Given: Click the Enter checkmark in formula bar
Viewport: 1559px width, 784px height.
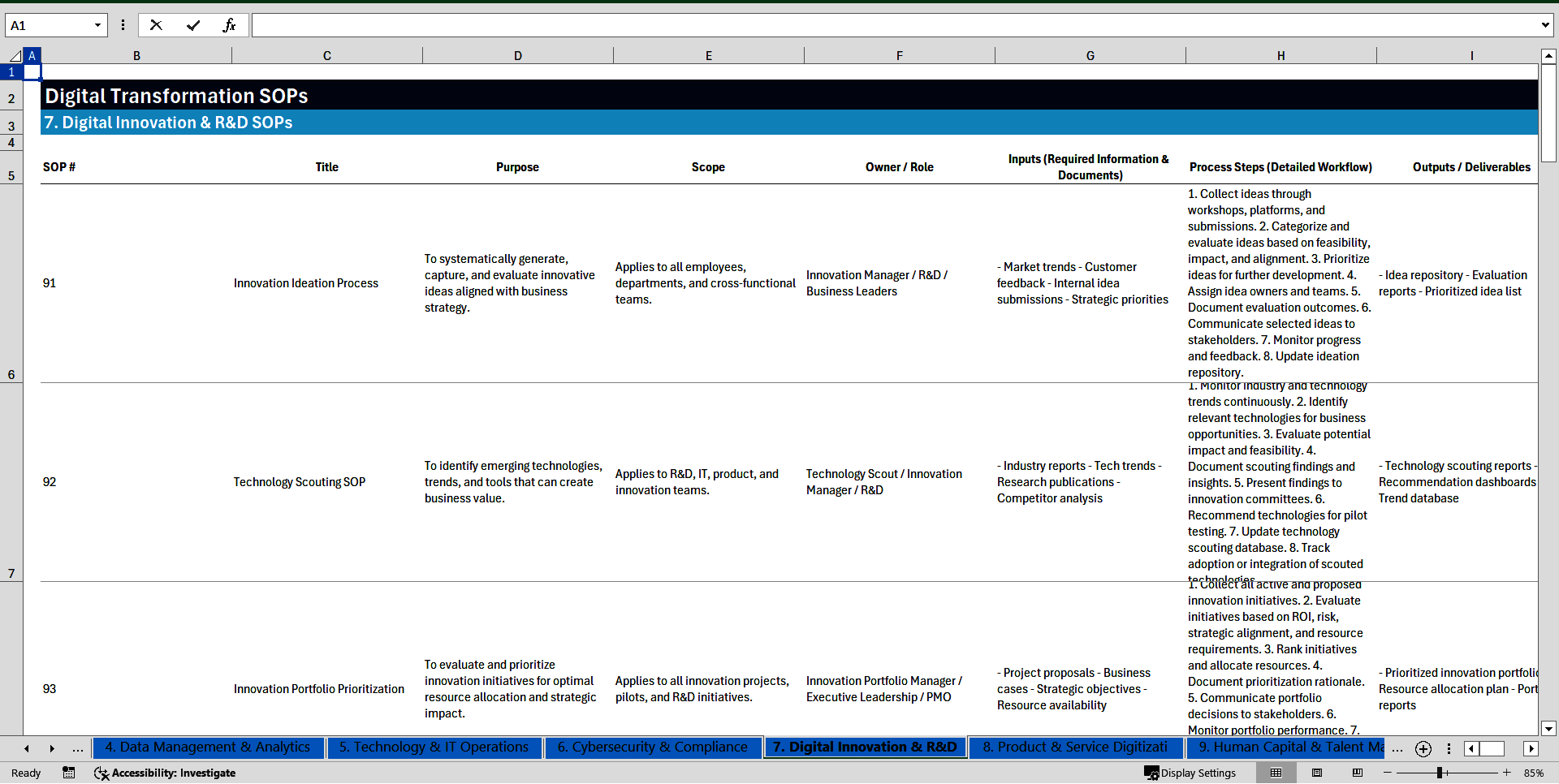Looking at the screenshot, I should coord(192,25).
